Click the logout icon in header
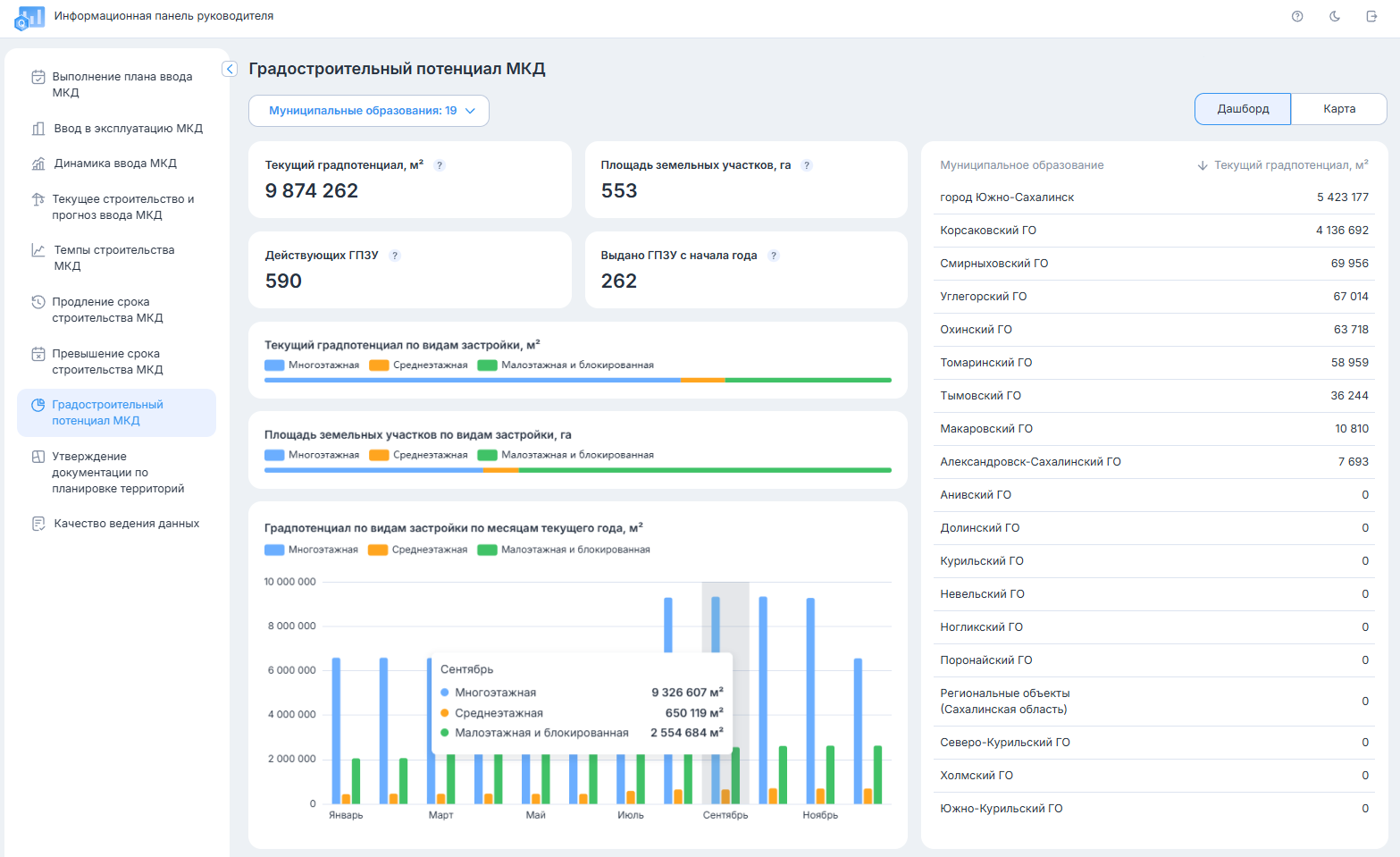The image size is (1400, 857). (1371, 16)
